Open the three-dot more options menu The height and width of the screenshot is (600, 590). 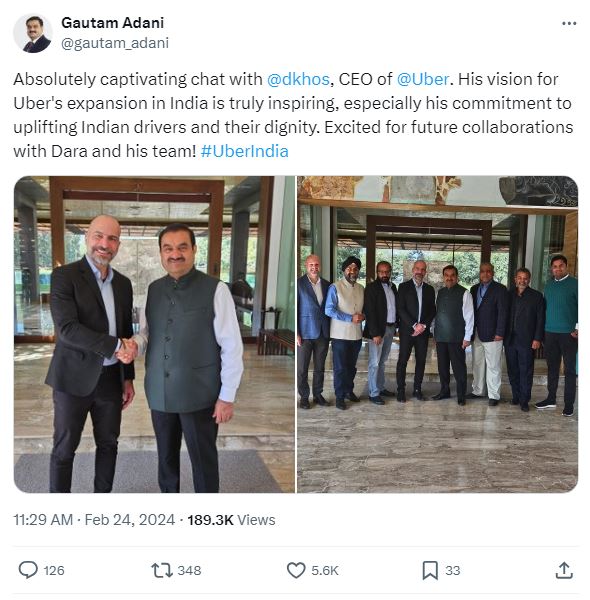[x=569, y=23]
